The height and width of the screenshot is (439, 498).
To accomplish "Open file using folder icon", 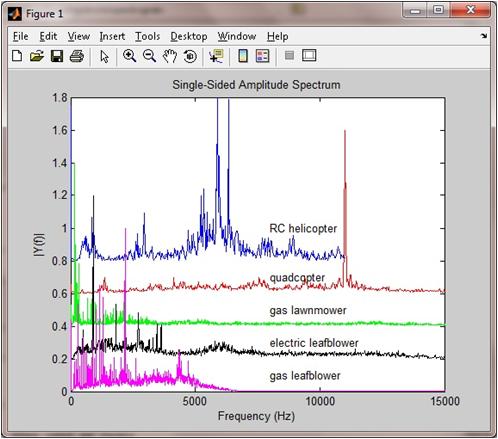I will [37, 56].
